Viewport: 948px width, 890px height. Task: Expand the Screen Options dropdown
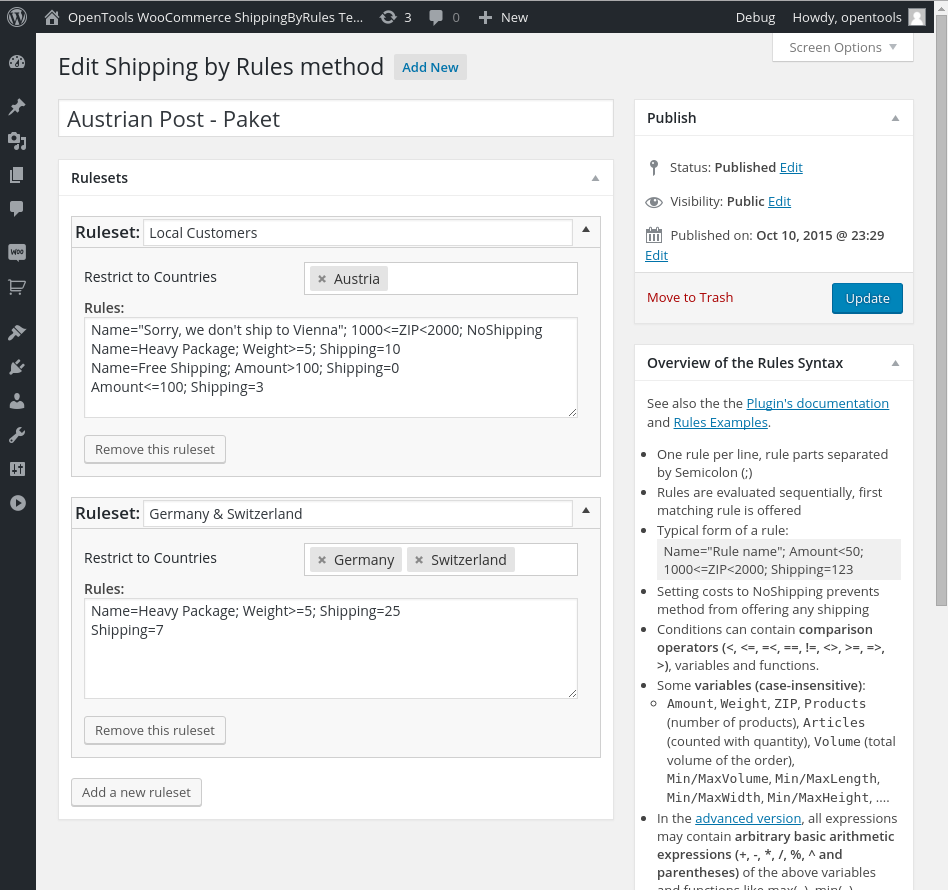(843, 47)
